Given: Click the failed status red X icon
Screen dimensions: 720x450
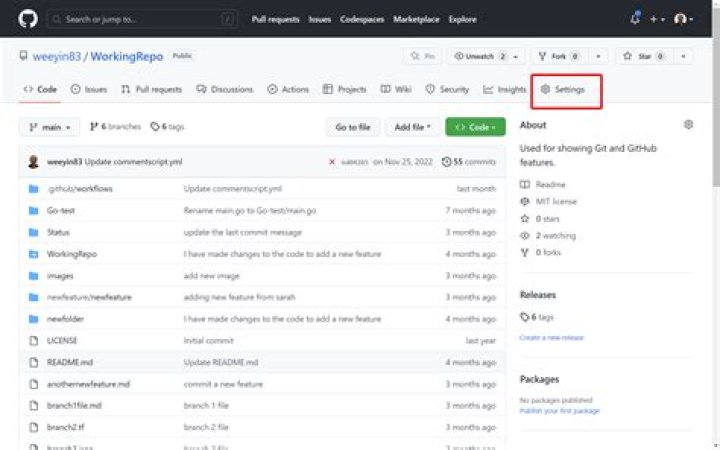Looking at the screenshot, I should coord(332,162).
